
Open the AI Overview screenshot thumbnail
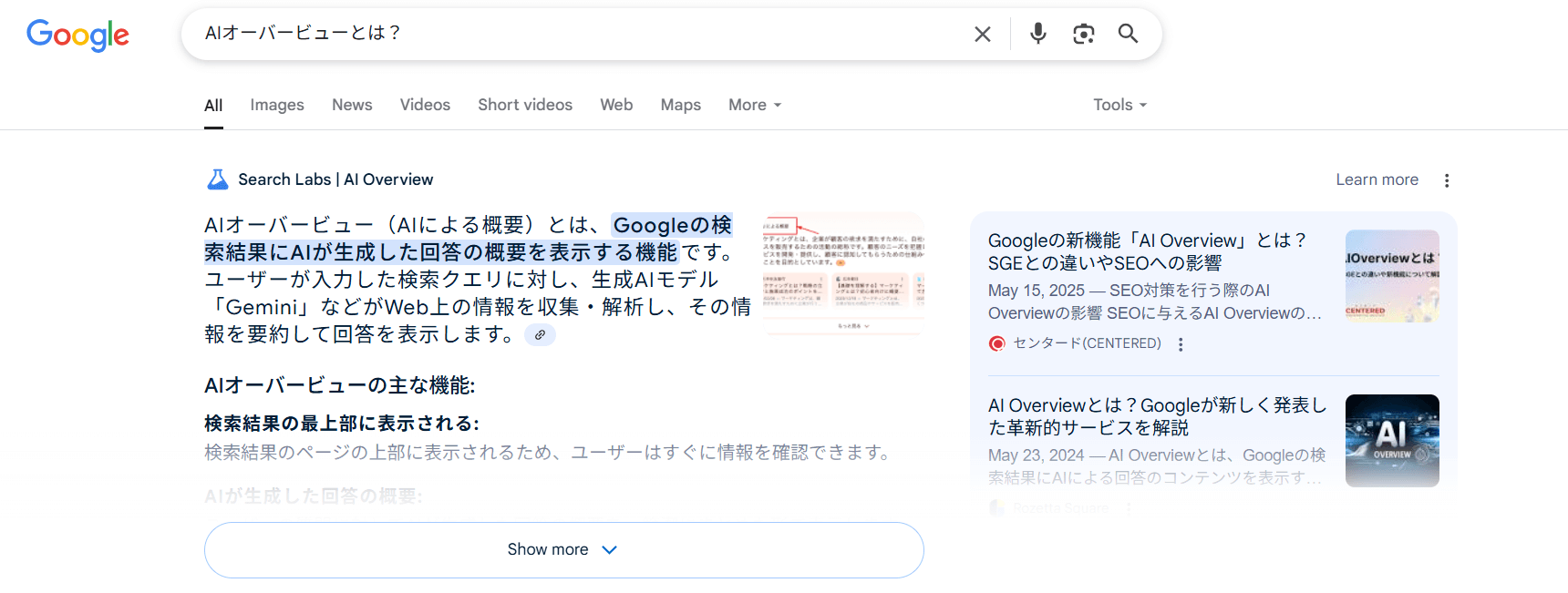click(843, 273)
